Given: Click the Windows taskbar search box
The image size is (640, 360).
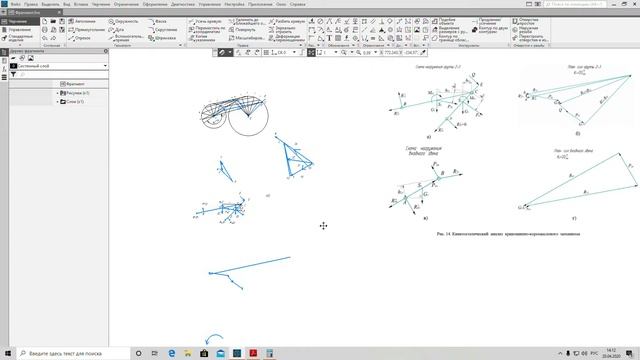Looking at the screenshot, I should [x=73, y=353].
